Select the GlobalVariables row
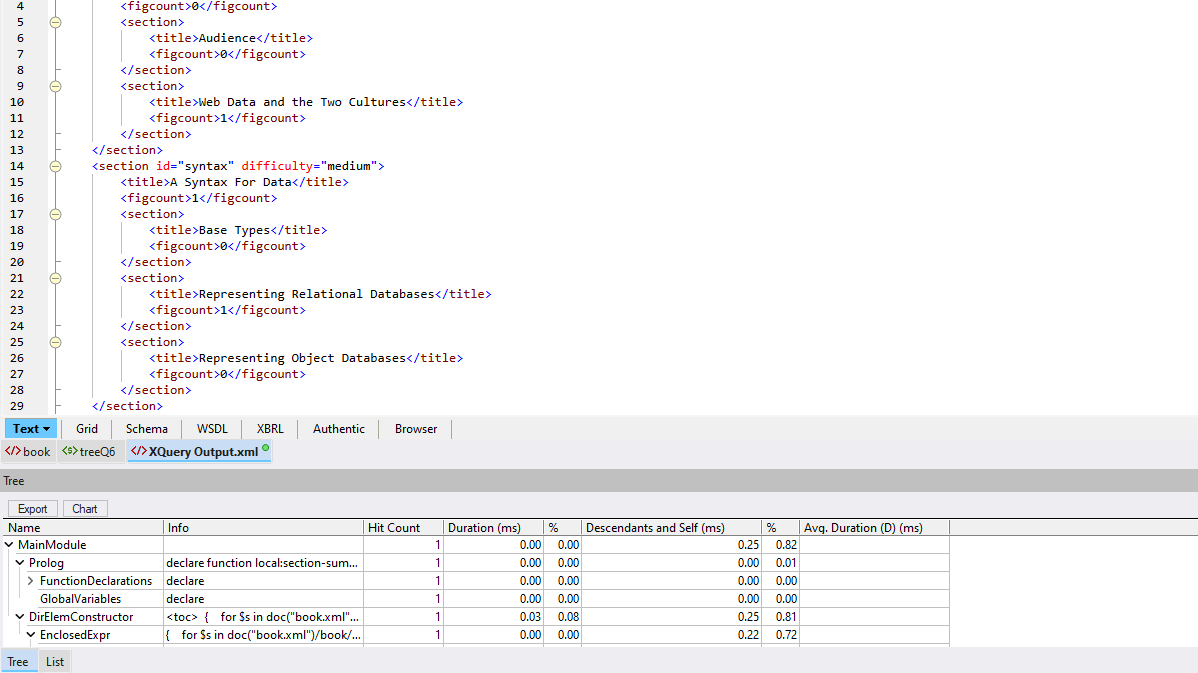Viewport: 1198px width, 673px height. (80, 599)
